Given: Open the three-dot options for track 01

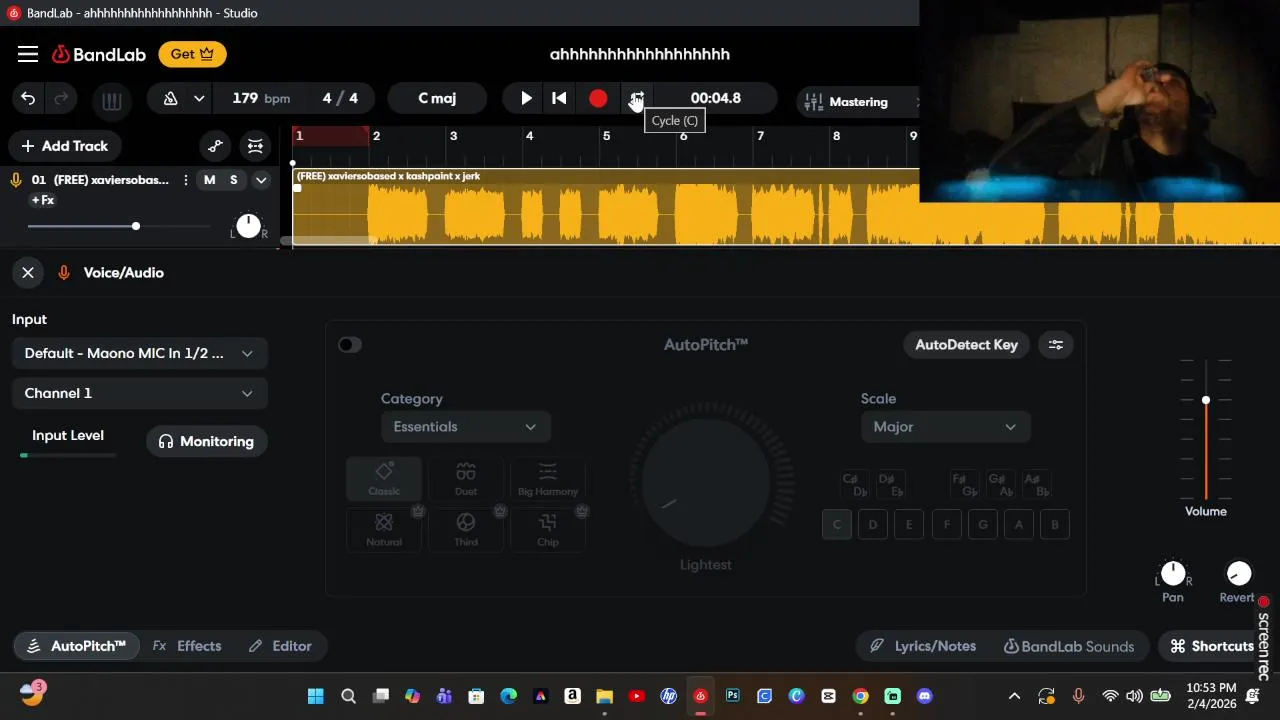Looking at the screenshot, I should tap(186, 180).
